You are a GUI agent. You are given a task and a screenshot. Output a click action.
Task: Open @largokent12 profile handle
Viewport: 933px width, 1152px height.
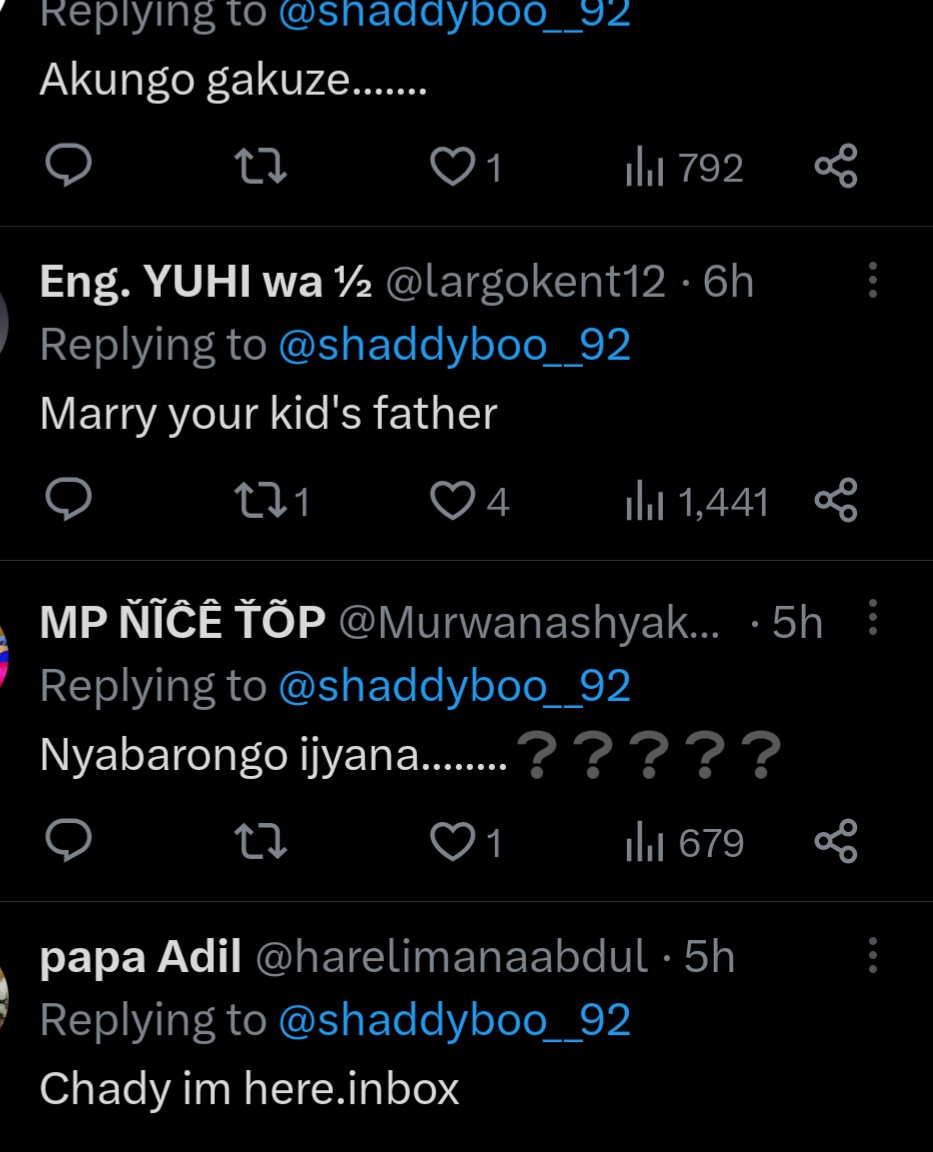[525, 283]
